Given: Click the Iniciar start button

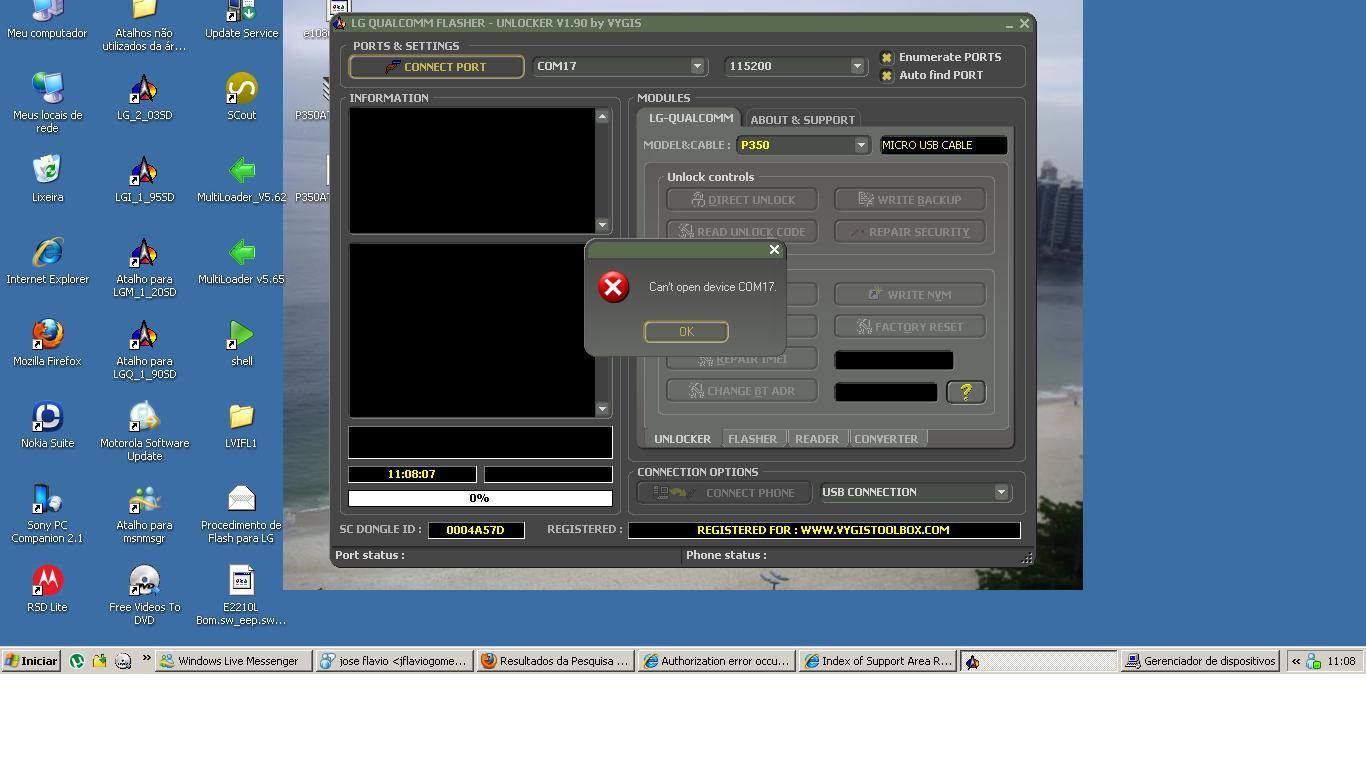Looking at the screenshot, I should pyautogui.click(x=31, y=661).
